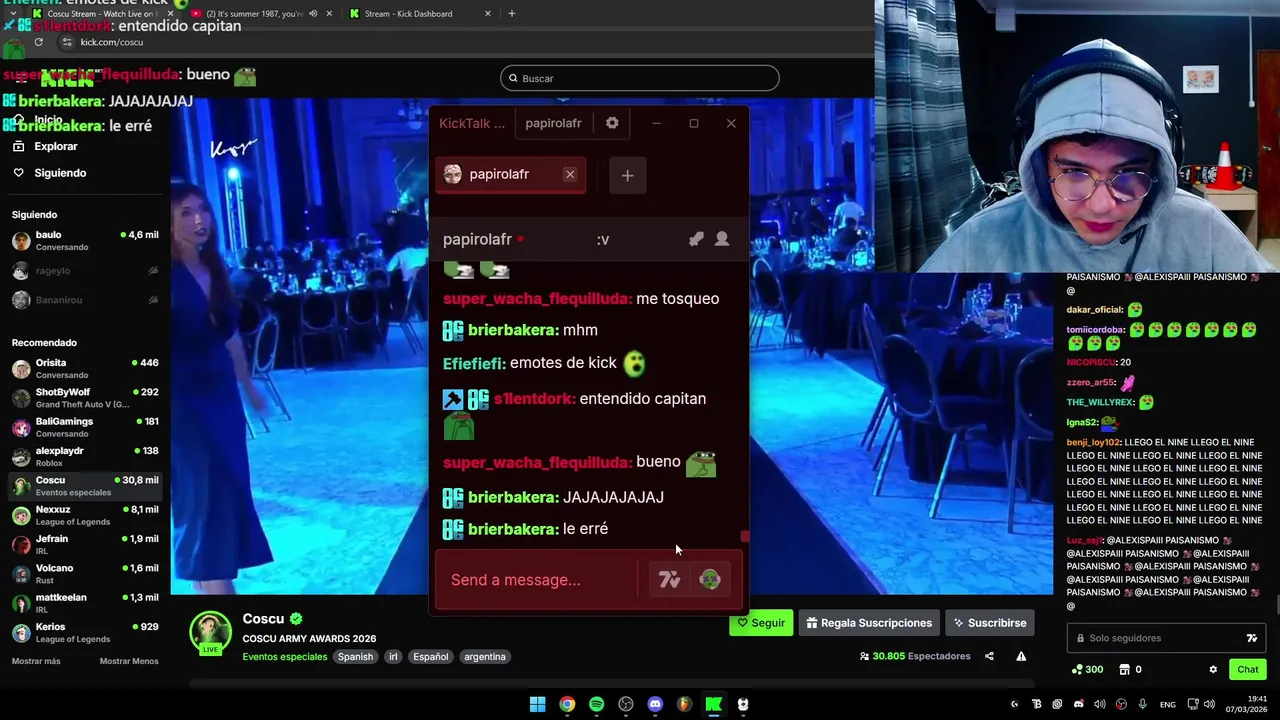This screenshot has width=1280, height=720.
Task: Open Kerios recommended channel
Action: tap(85, 632)
